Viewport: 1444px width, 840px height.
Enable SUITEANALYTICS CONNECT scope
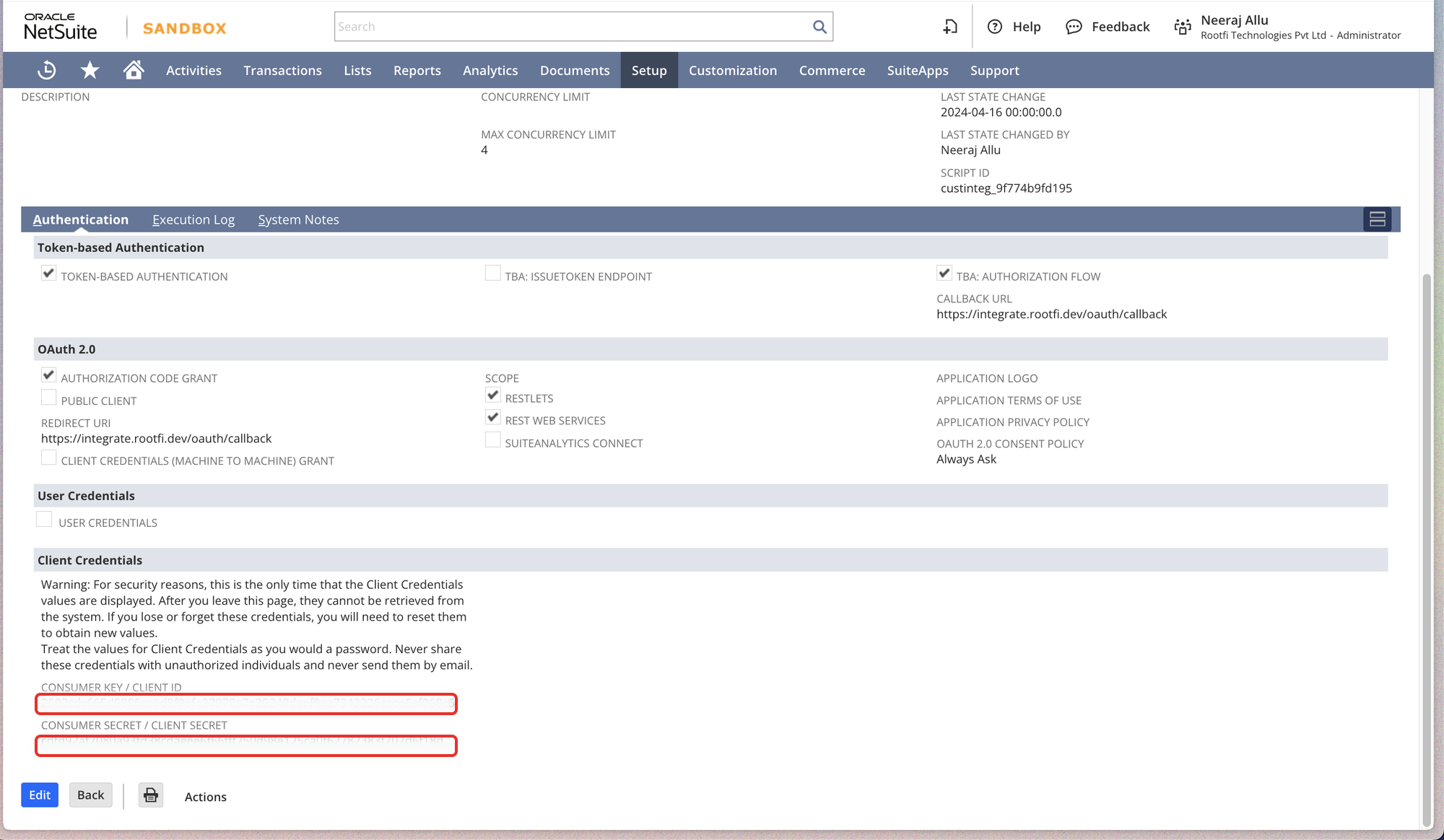(493, 439)
